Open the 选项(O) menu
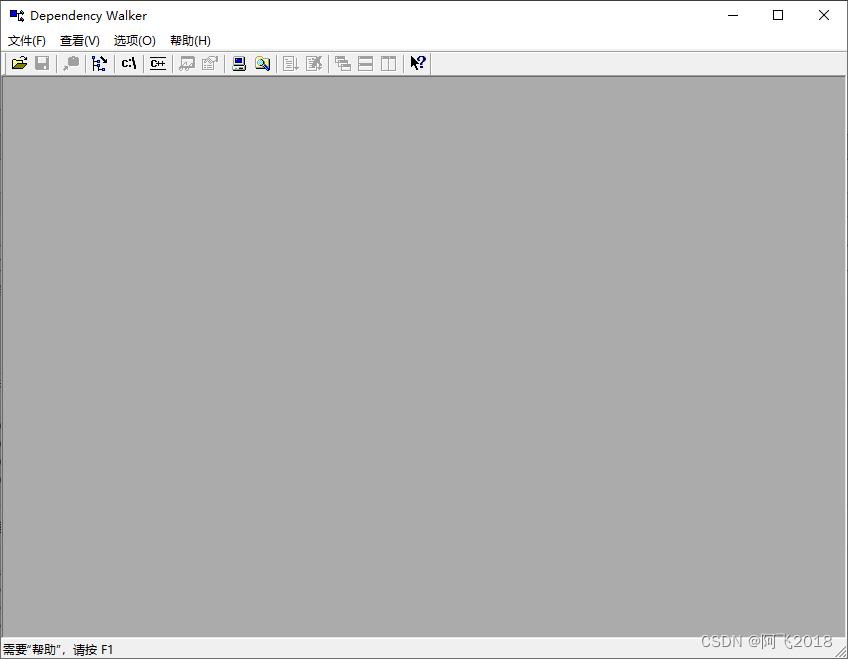Viewport: 848px width, 659px height. [x=134, y=40]
